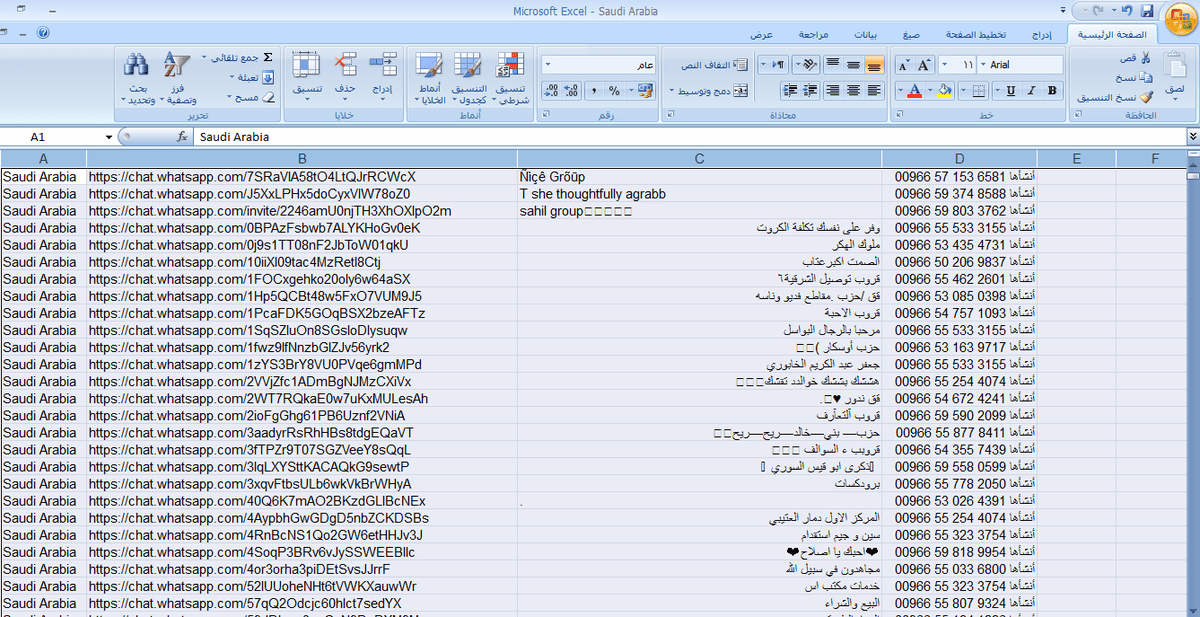Toggle Bold formatting

pos(1052,91)
